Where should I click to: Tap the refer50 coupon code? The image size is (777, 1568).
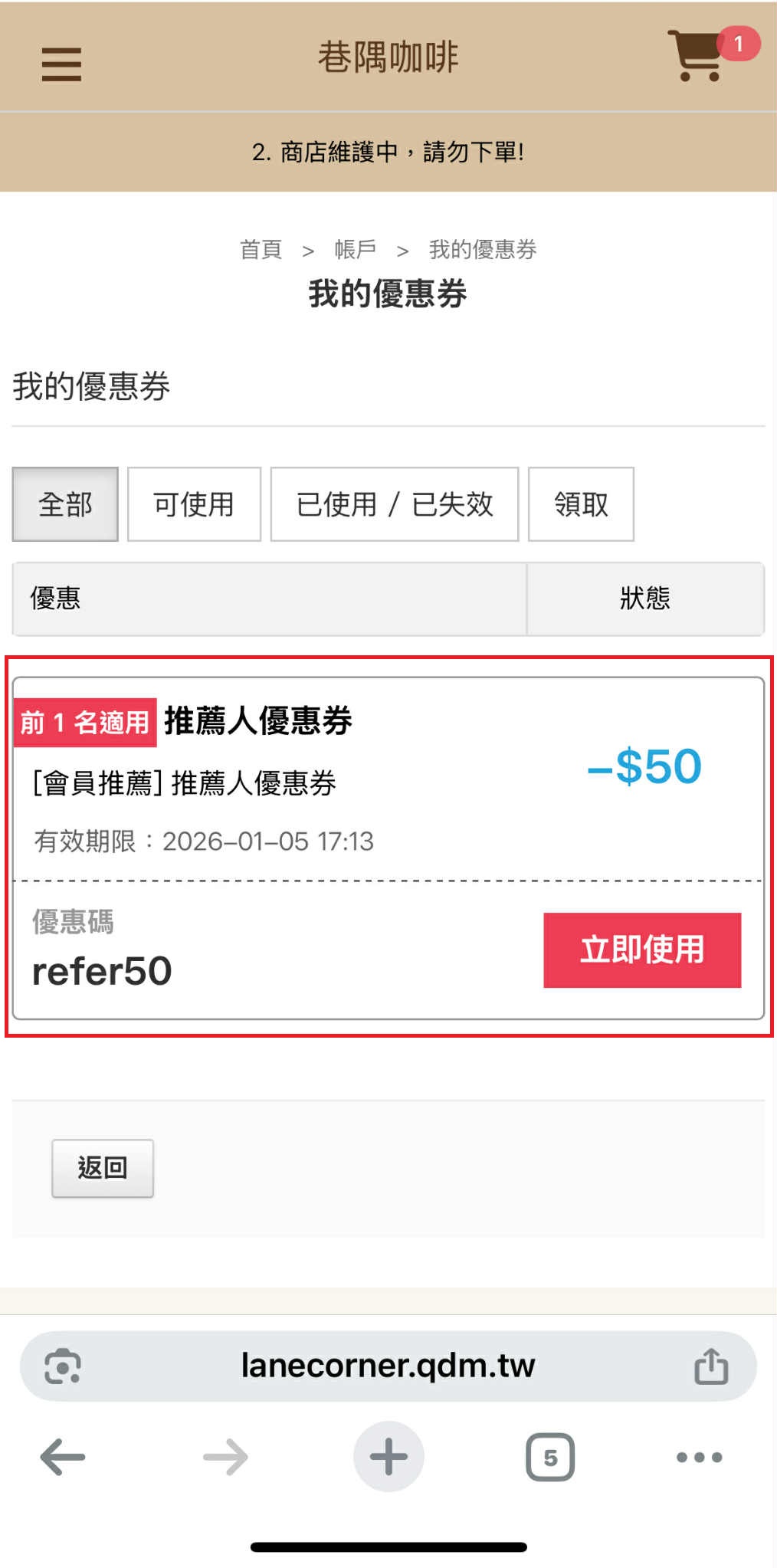point(102,972)
